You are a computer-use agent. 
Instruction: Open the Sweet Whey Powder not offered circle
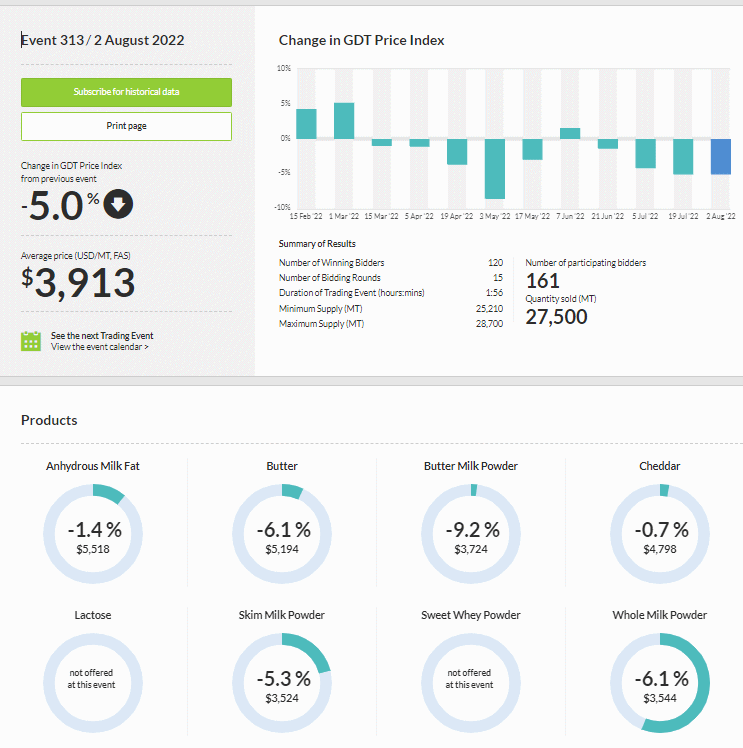pyautogui.click(x=471, y=683)
